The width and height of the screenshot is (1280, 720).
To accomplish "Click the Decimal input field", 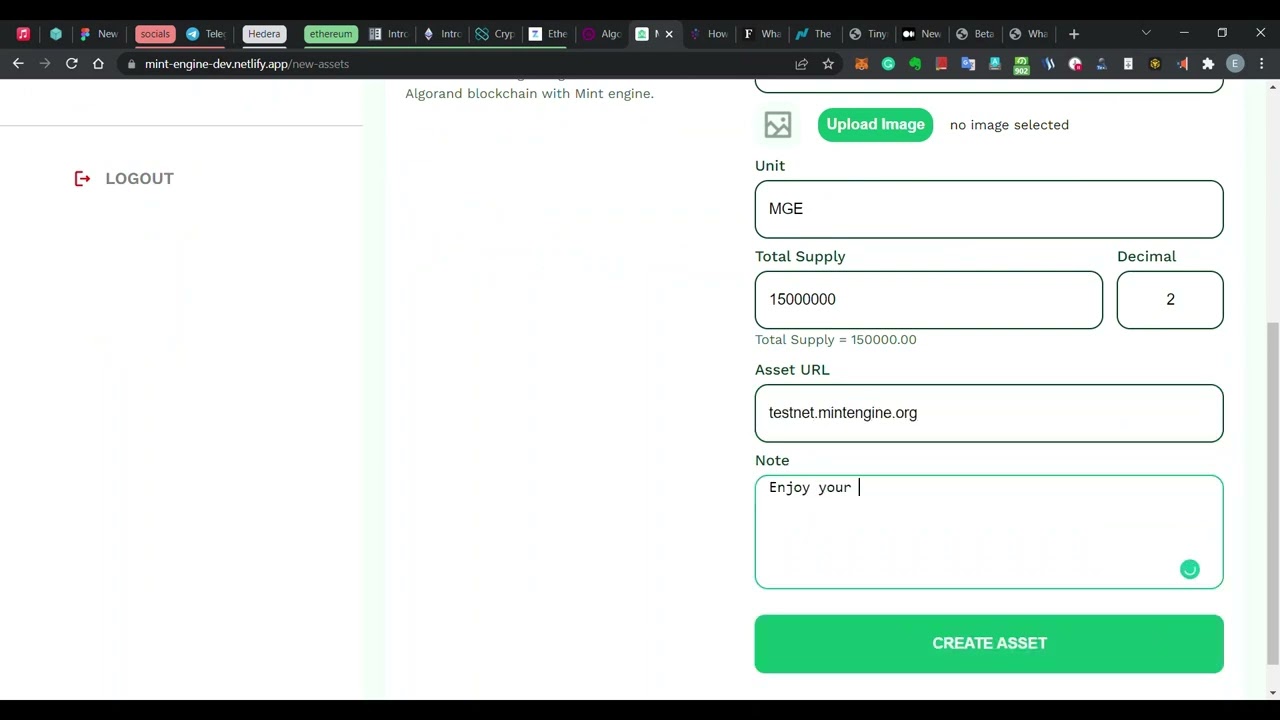I will (1170, 300).
